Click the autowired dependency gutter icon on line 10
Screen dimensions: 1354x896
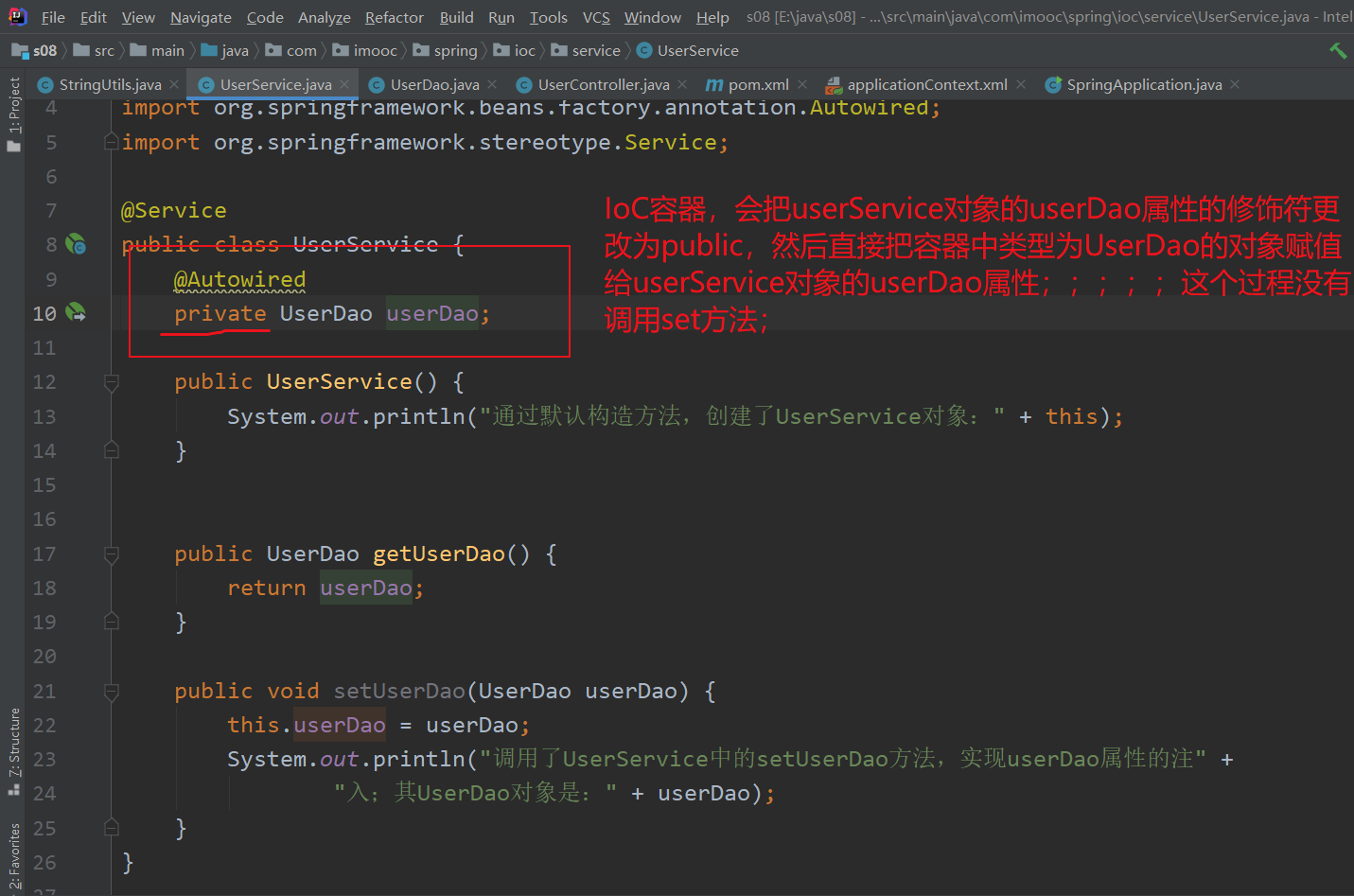pyautogui.click(x=76, y=312)
